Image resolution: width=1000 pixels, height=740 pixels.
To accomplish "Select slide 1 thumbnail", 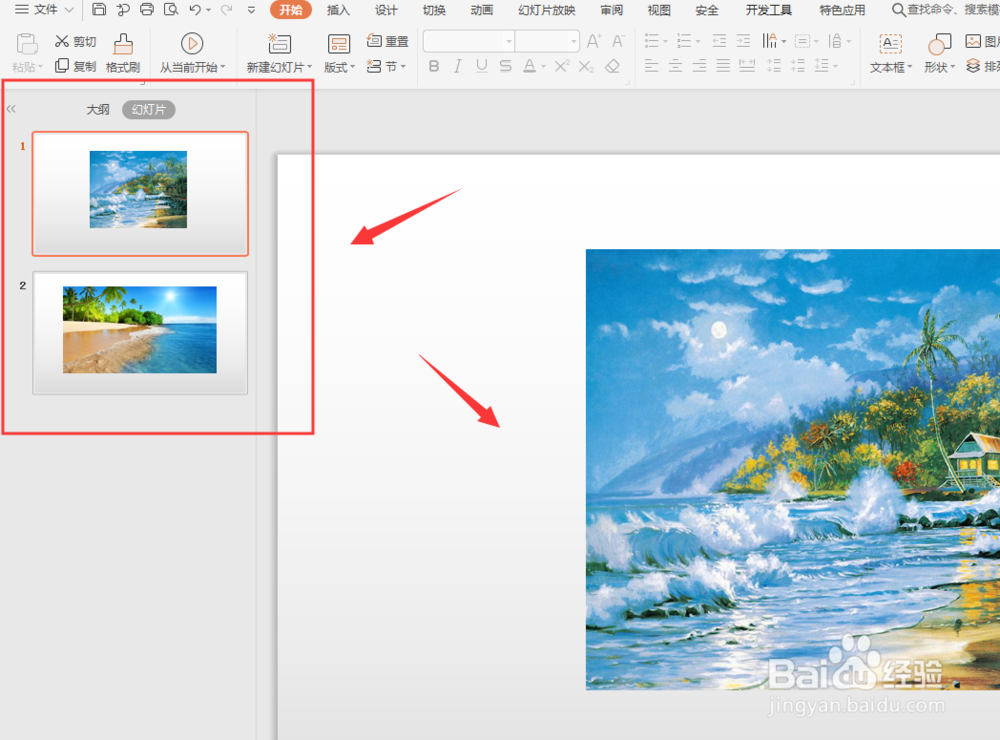I will [140, 193].
